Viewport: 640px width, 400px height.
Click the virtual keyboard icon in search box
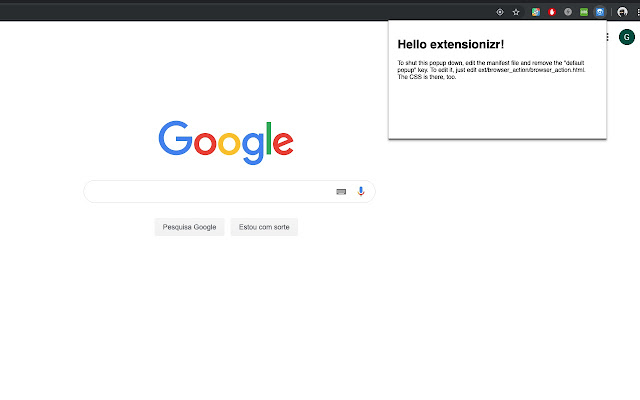341,192
